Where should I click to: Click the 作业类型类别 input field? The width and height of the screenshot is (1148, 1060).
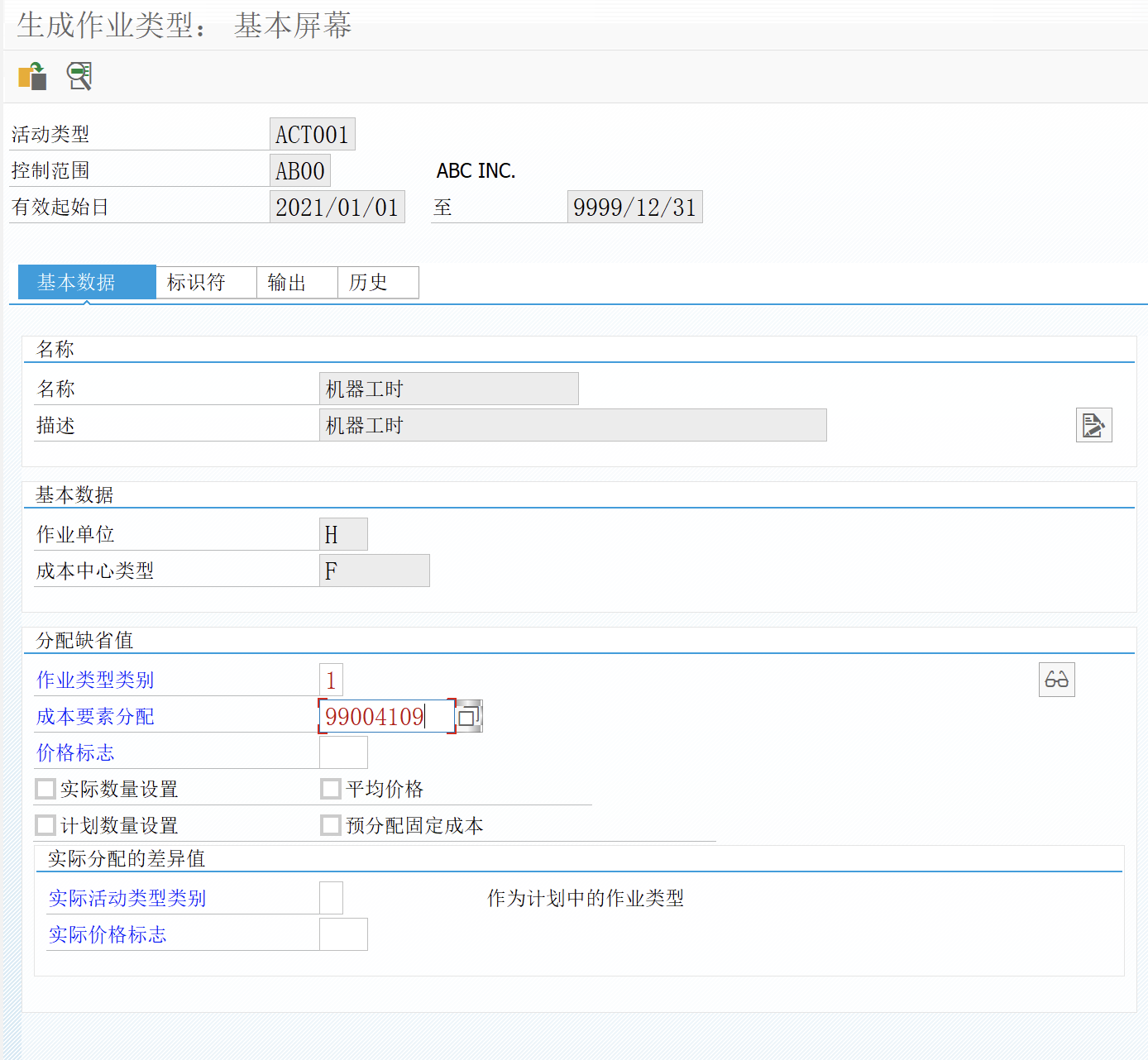pyautogui.click(x=331, y=680)
